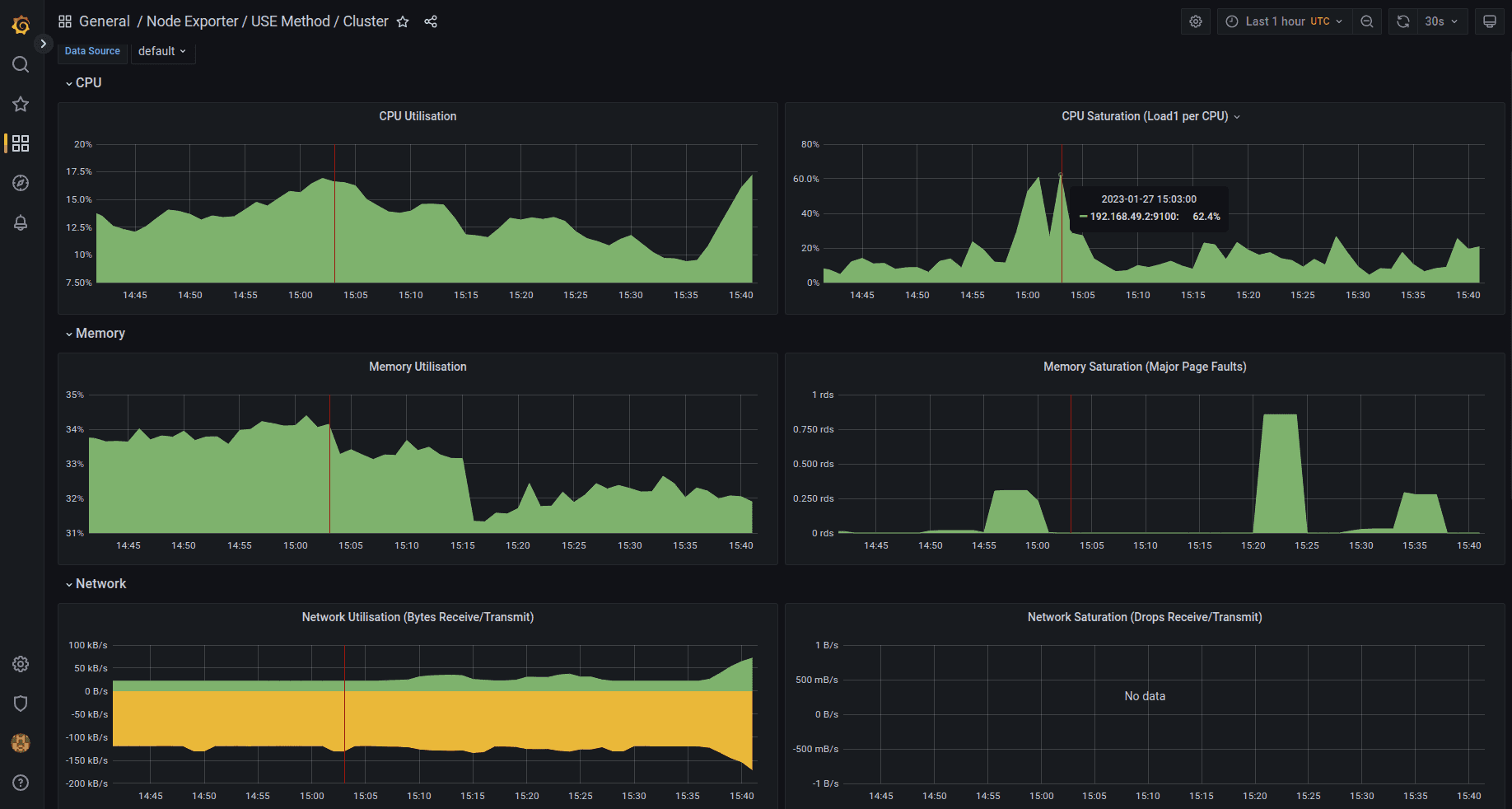
Task: Click the General breadcrumb link
Action: tap(105, 21)
